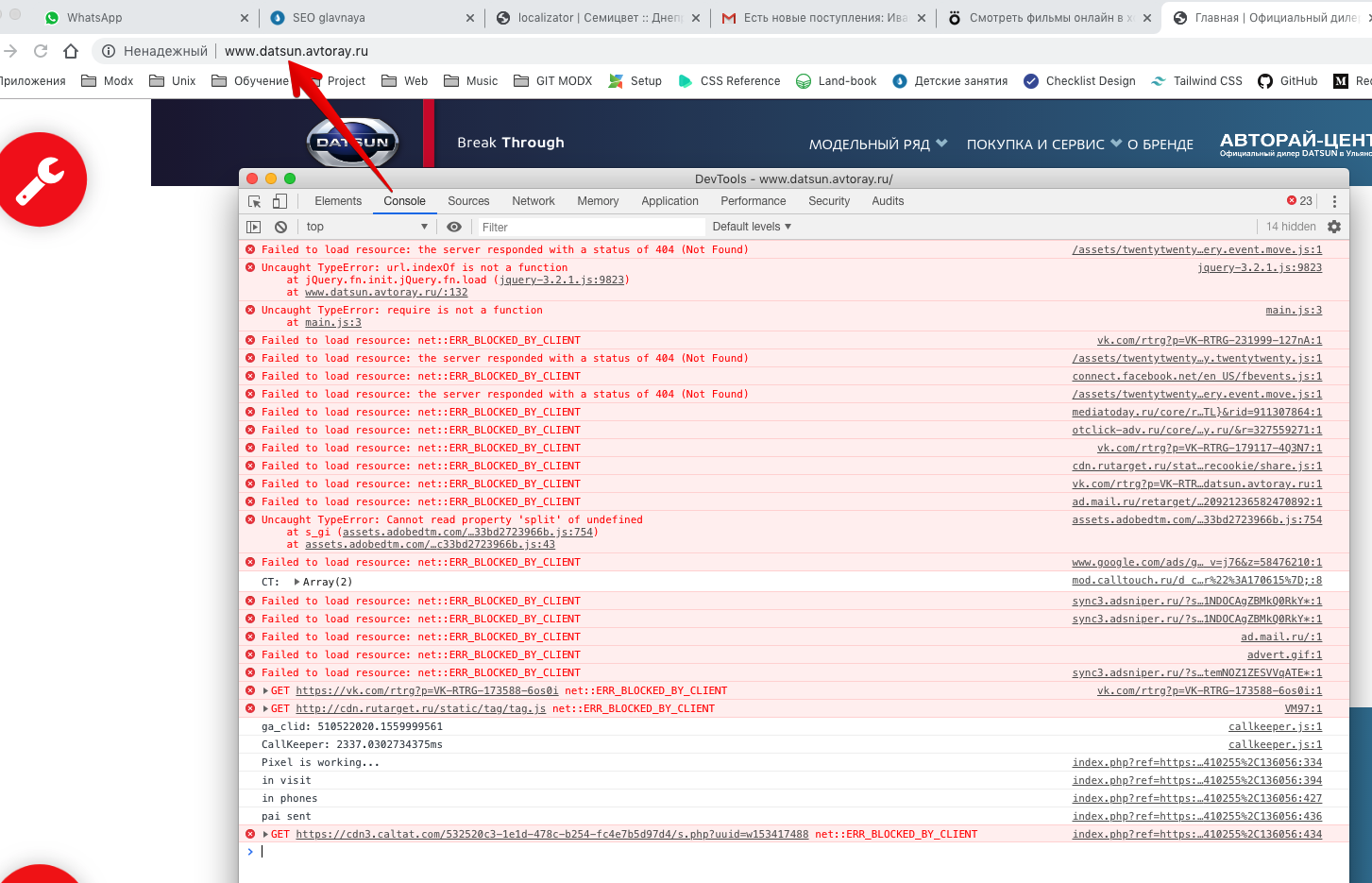1372x883 pixels.
Task: Click the ga_clid: 510522020.1559999561 log line
Action: click(352, 727)
